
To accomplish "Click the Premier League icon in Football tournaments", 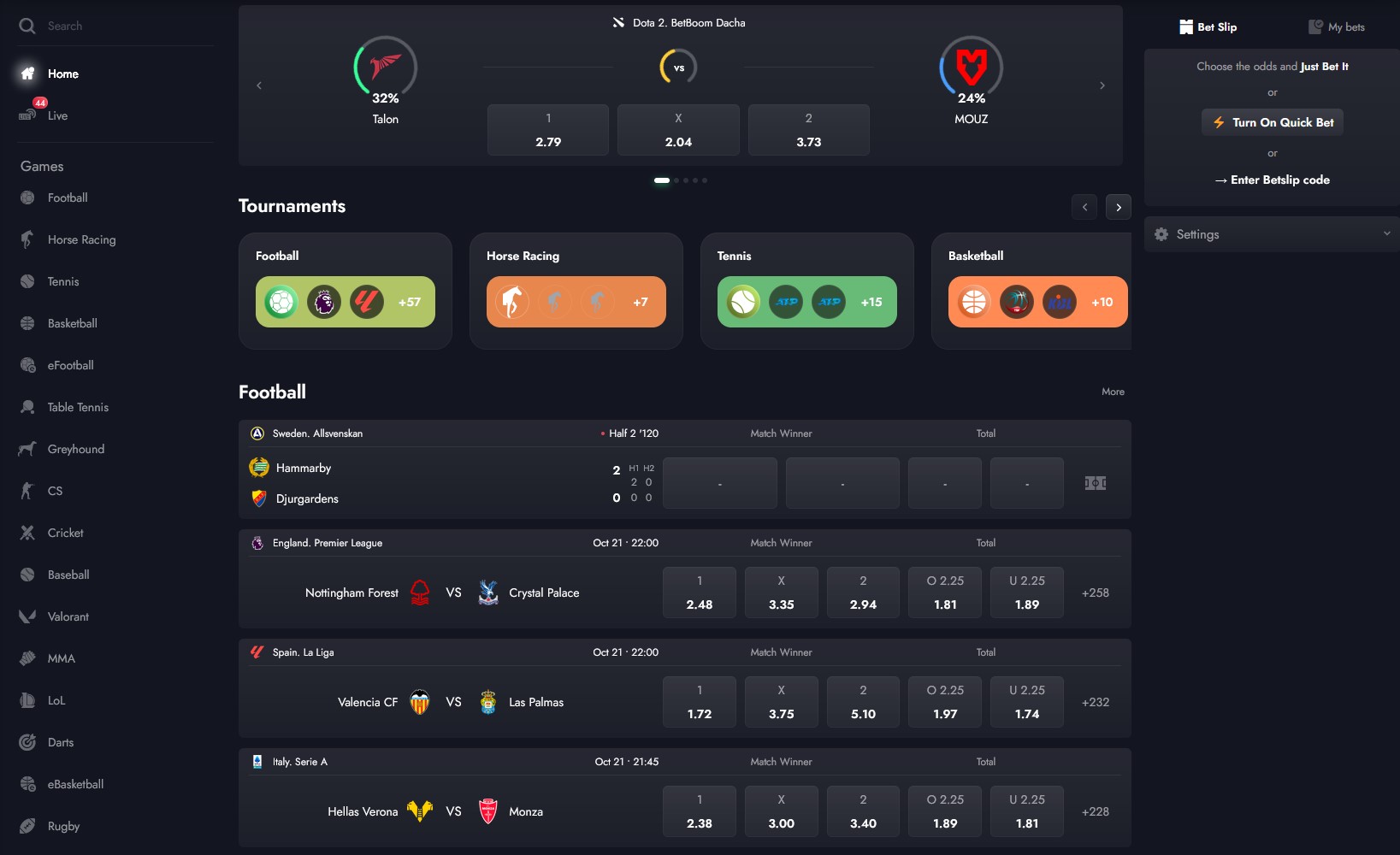I will 324,302.
